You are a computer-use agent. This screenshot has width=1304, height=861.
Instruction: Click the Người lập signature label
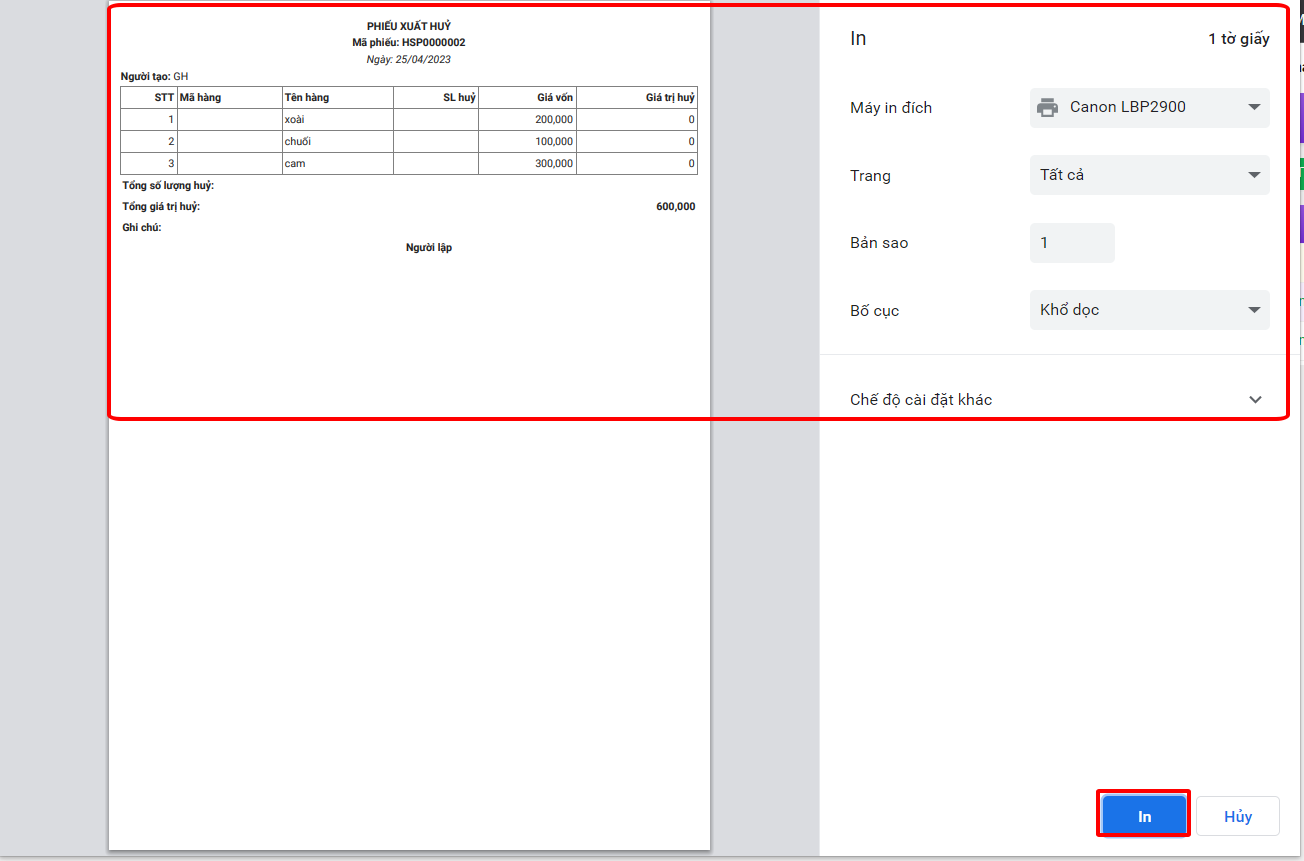pyautogui.click(x=429, y=248)
